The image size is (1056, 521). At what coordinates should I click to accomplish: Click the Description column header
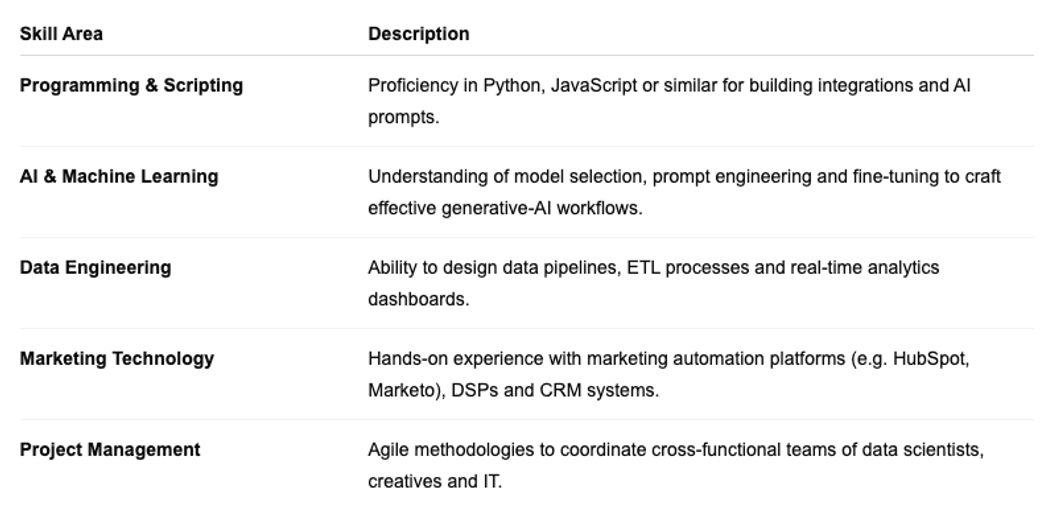coord(418,34)
